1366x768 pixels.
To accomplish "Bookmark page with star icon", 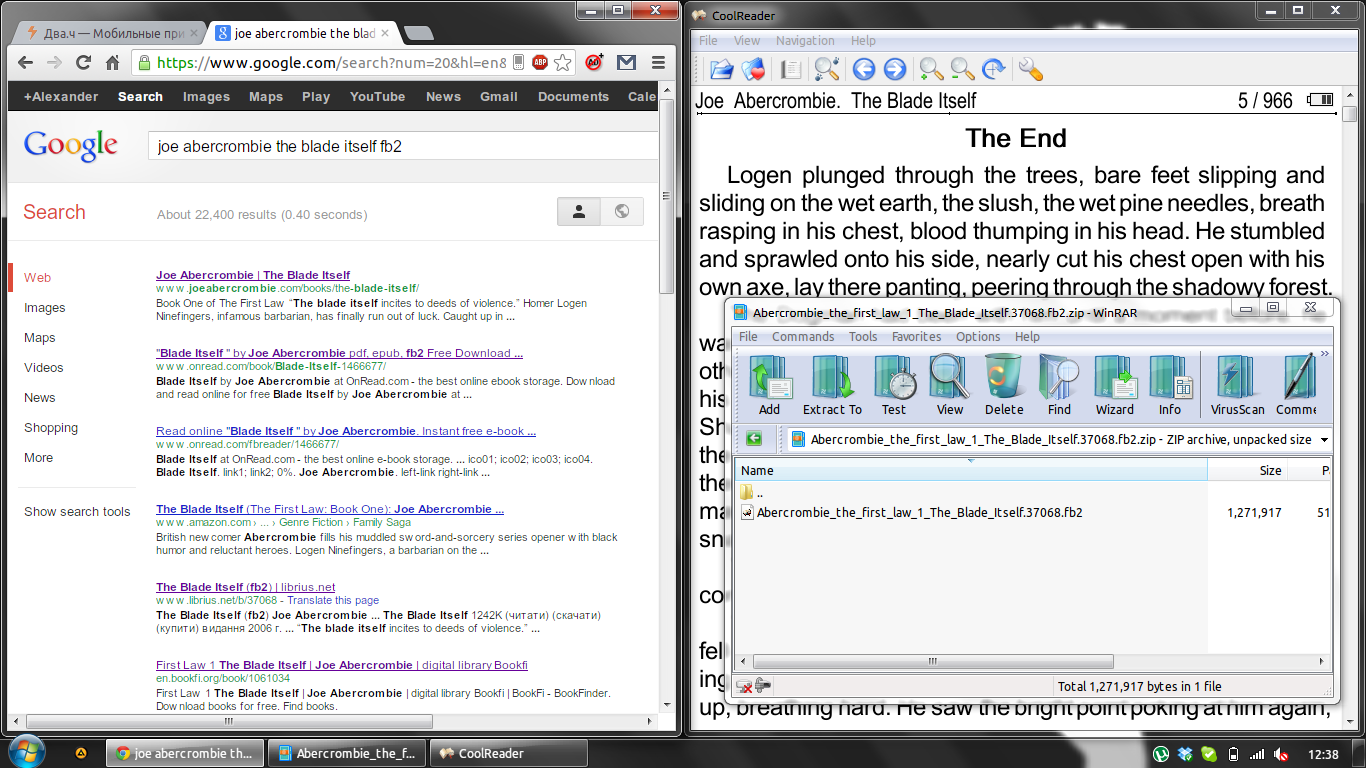I will click(563, 62).
